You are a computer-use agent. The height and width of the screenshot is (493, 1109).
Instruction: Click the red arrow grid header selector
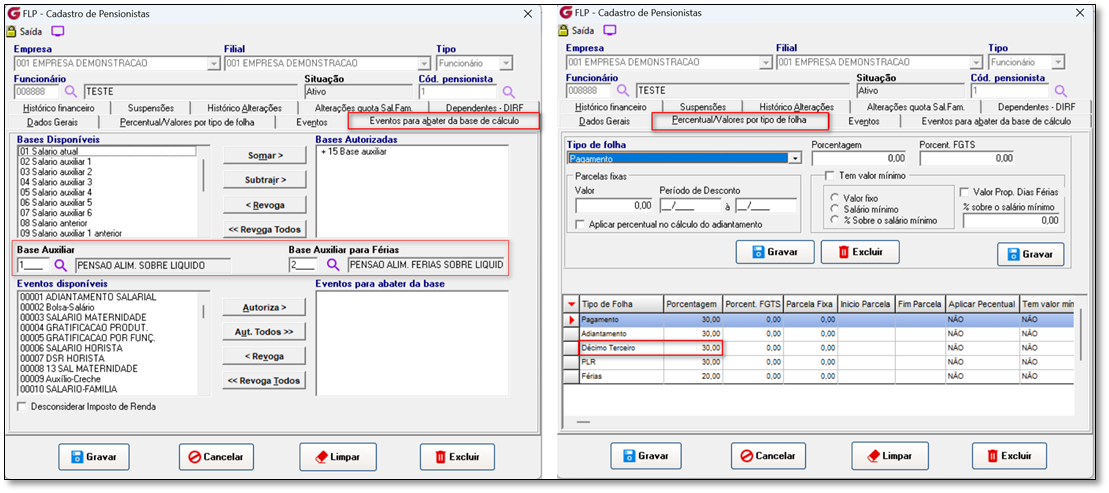pyautogui.click(x=571, y=303)
